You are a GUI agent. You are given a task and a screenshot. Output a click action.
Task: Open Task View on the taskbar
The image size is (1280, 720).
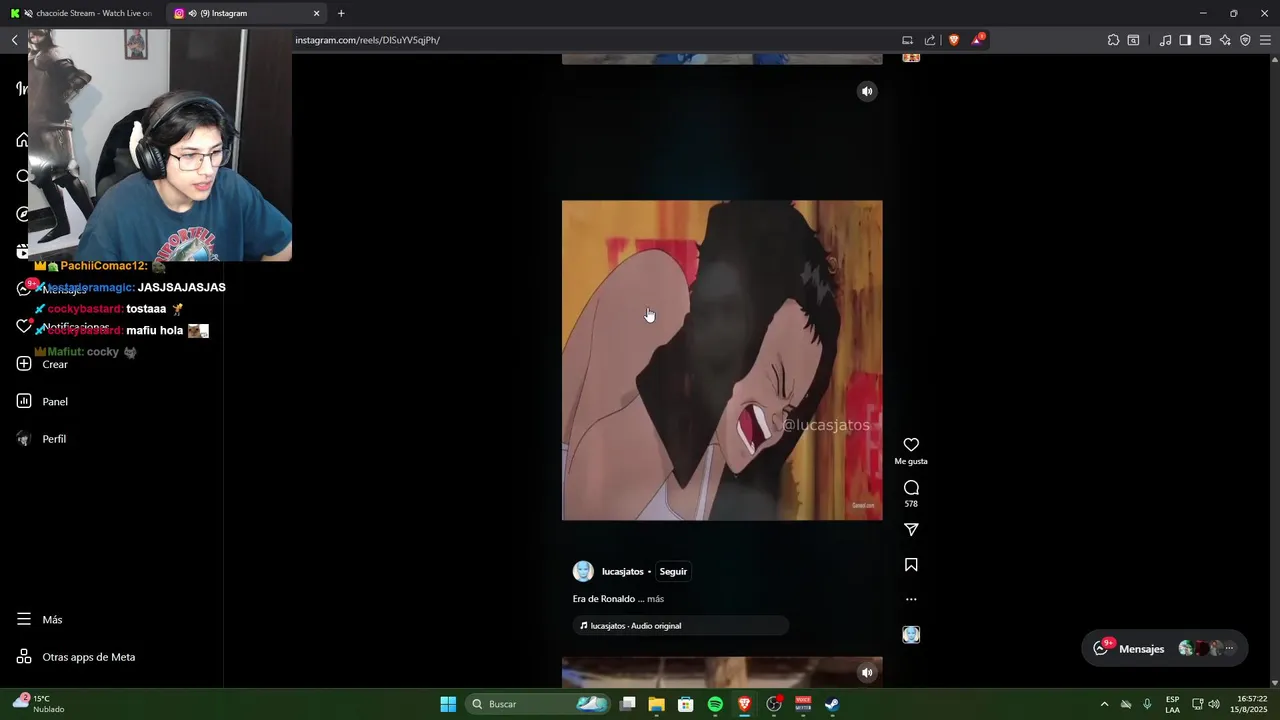[x=628, y=704]
